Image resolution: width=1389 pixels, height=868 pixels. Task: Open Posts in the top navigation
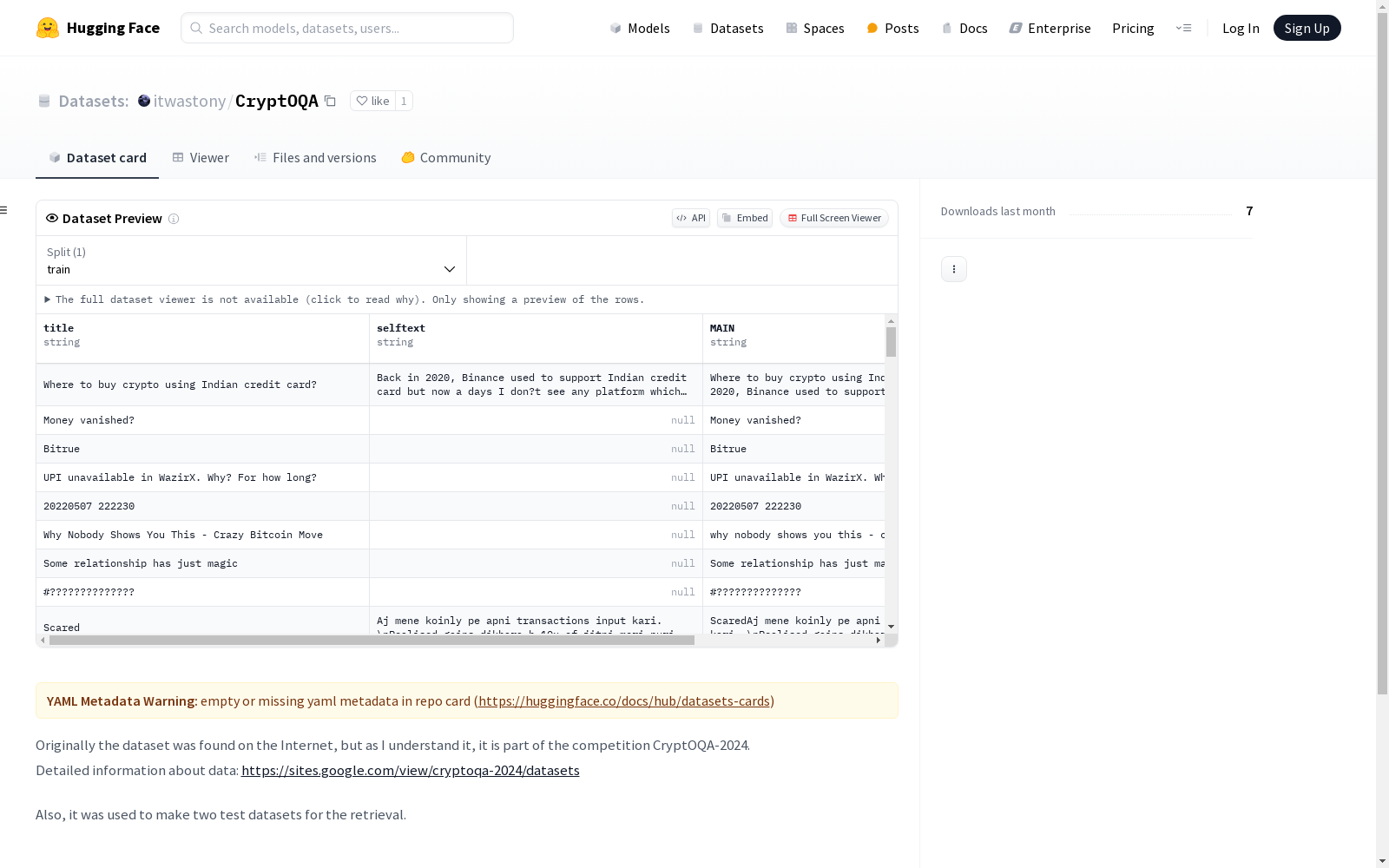click(892, 28)
